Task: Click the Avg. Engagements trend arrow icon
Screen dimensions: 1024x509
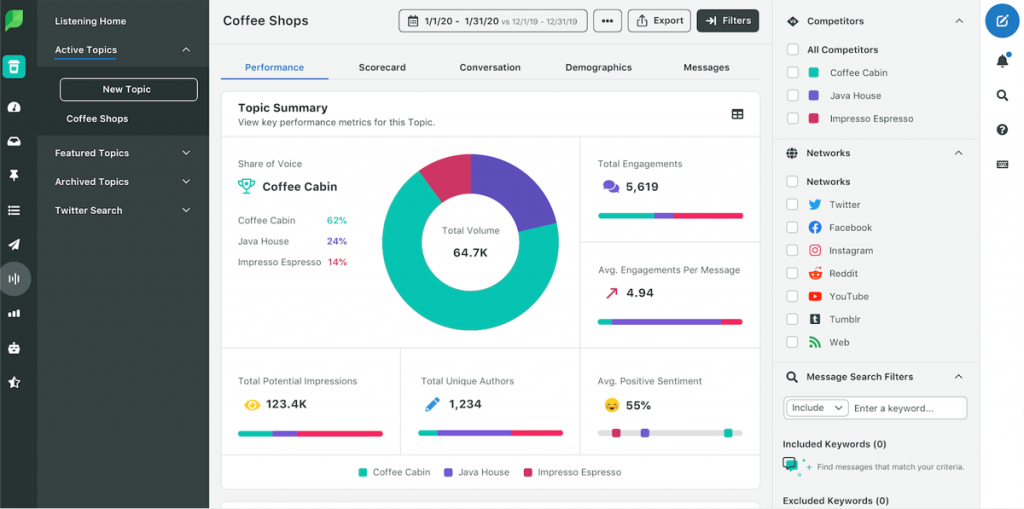Action: [611, 293]
